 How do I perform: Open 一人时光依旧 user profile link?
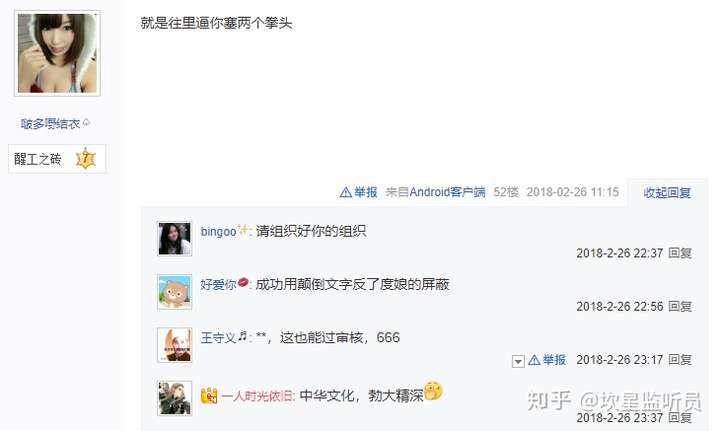(257, 396)
